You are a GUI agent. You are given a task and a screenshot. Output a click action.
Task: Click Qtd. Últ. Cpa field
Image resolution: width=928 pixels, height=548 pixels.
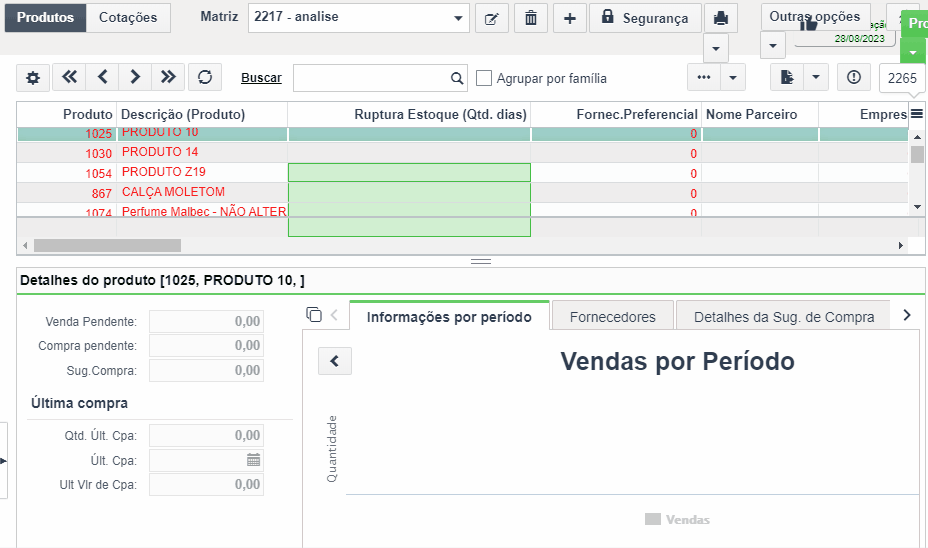point(206,436)
